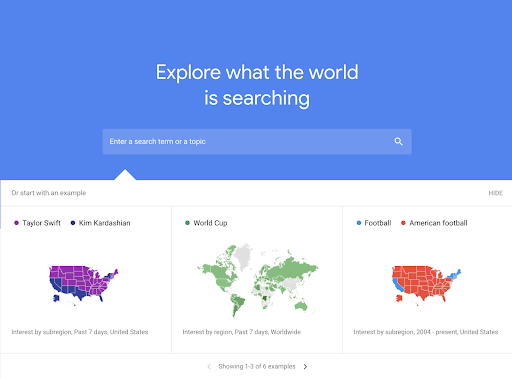The height and width of the screenshot is (379, 512).
Task: Click the 'Or start with an example' label
Action: 49,193
